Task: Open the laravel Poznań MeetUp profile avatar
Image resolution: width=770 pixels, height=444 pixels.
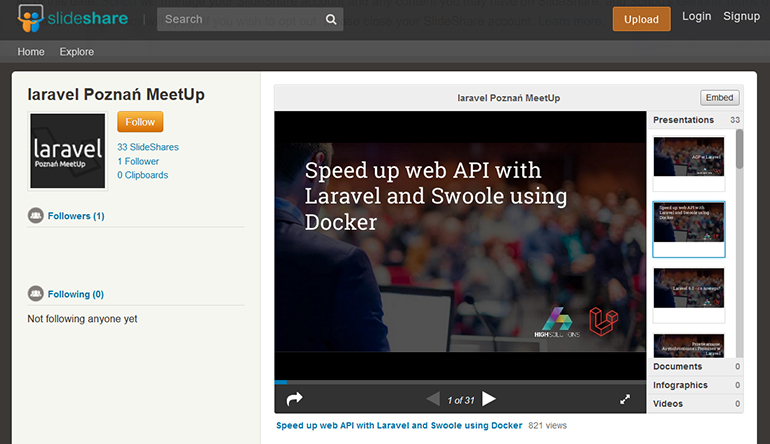Action: point(68,151)
